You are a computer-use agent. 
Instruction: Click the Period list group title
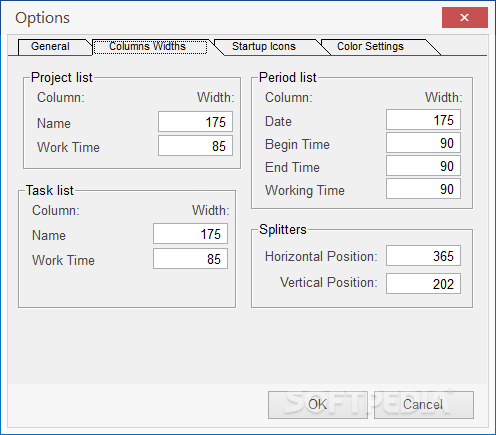(288, 77)
